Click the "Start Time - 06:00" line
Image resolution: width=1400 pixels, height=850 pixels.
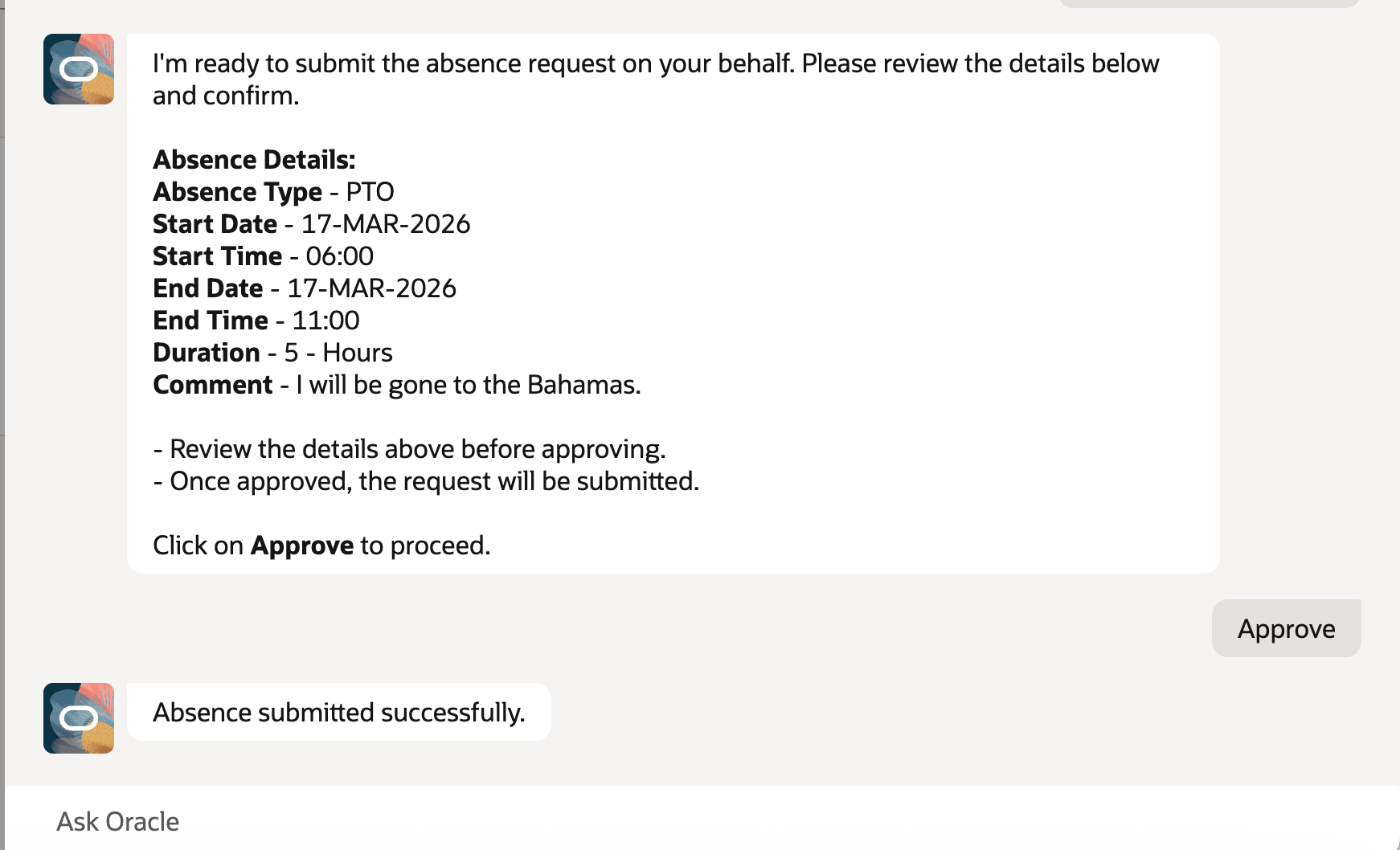[x=264, y=255]
